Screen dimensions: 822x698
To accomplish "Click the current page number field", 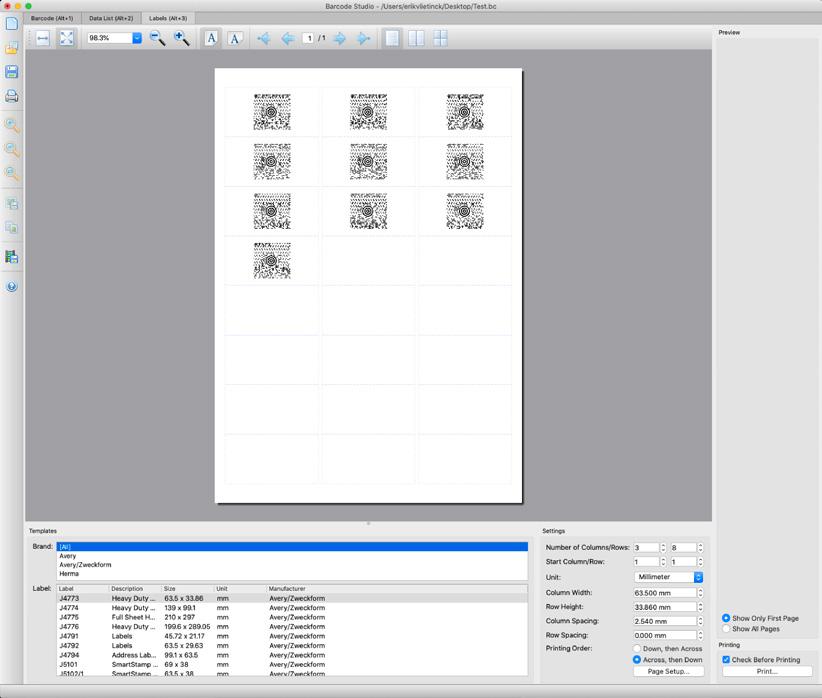I will (309, 38).
